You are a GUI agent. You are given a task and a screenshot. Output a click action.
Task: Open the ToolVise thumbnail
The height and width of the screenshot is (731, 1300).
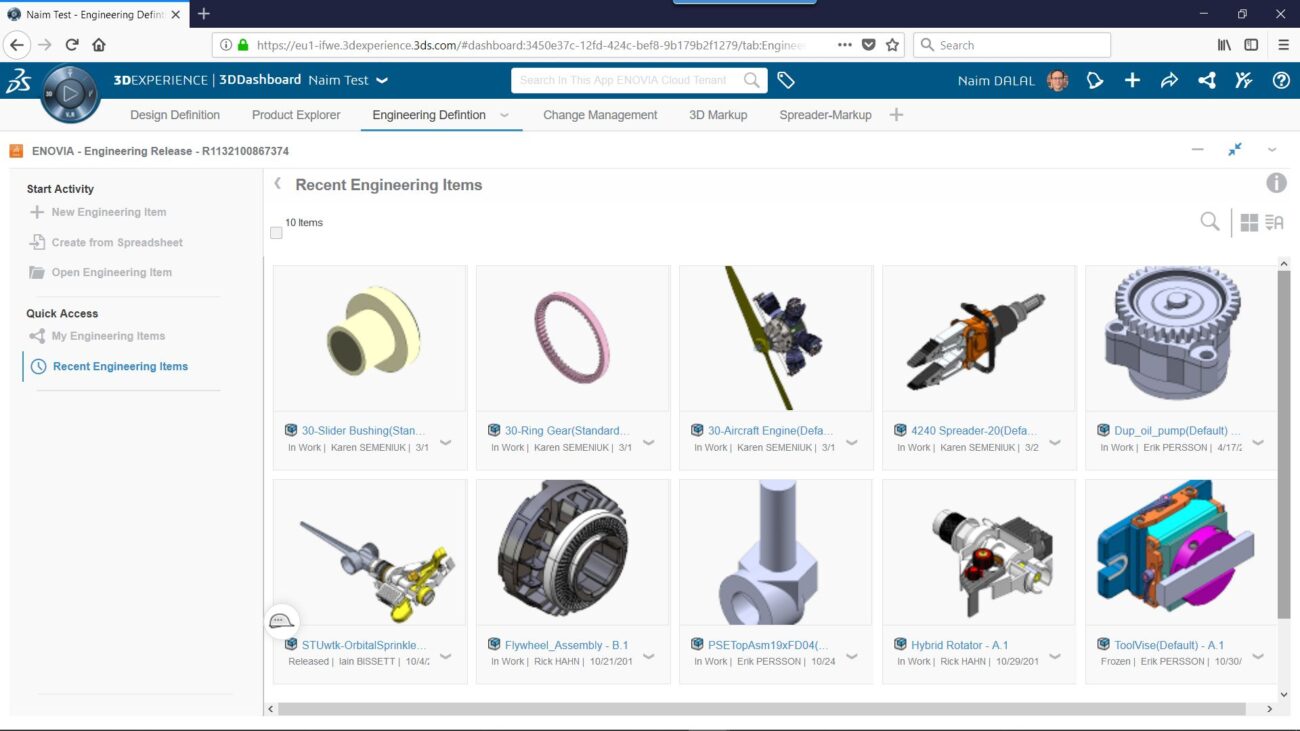[x=1179, y=552]
